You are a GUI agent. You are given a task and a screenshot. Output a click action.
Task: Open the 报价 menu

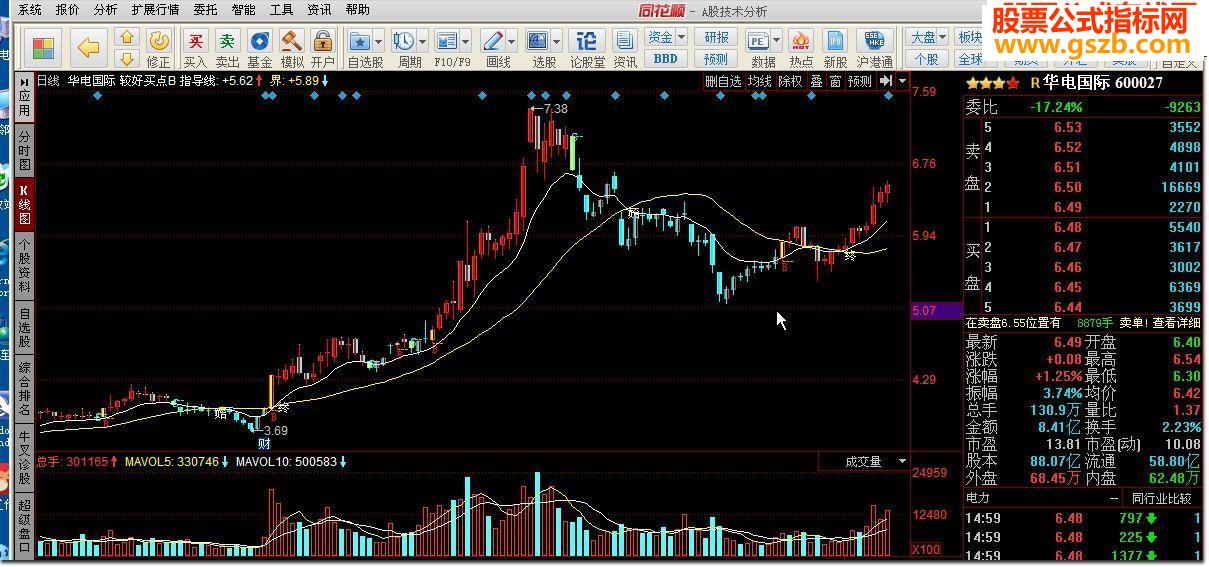coord(68,10)
